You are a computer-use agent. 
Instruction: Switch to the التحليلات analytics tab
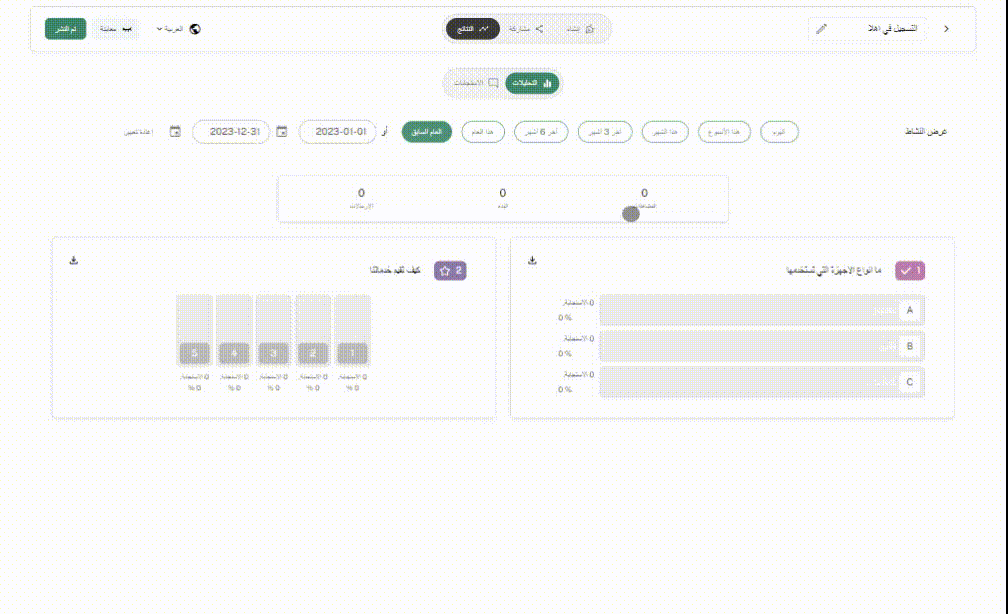pyautogui.click(x=533, y=84)
